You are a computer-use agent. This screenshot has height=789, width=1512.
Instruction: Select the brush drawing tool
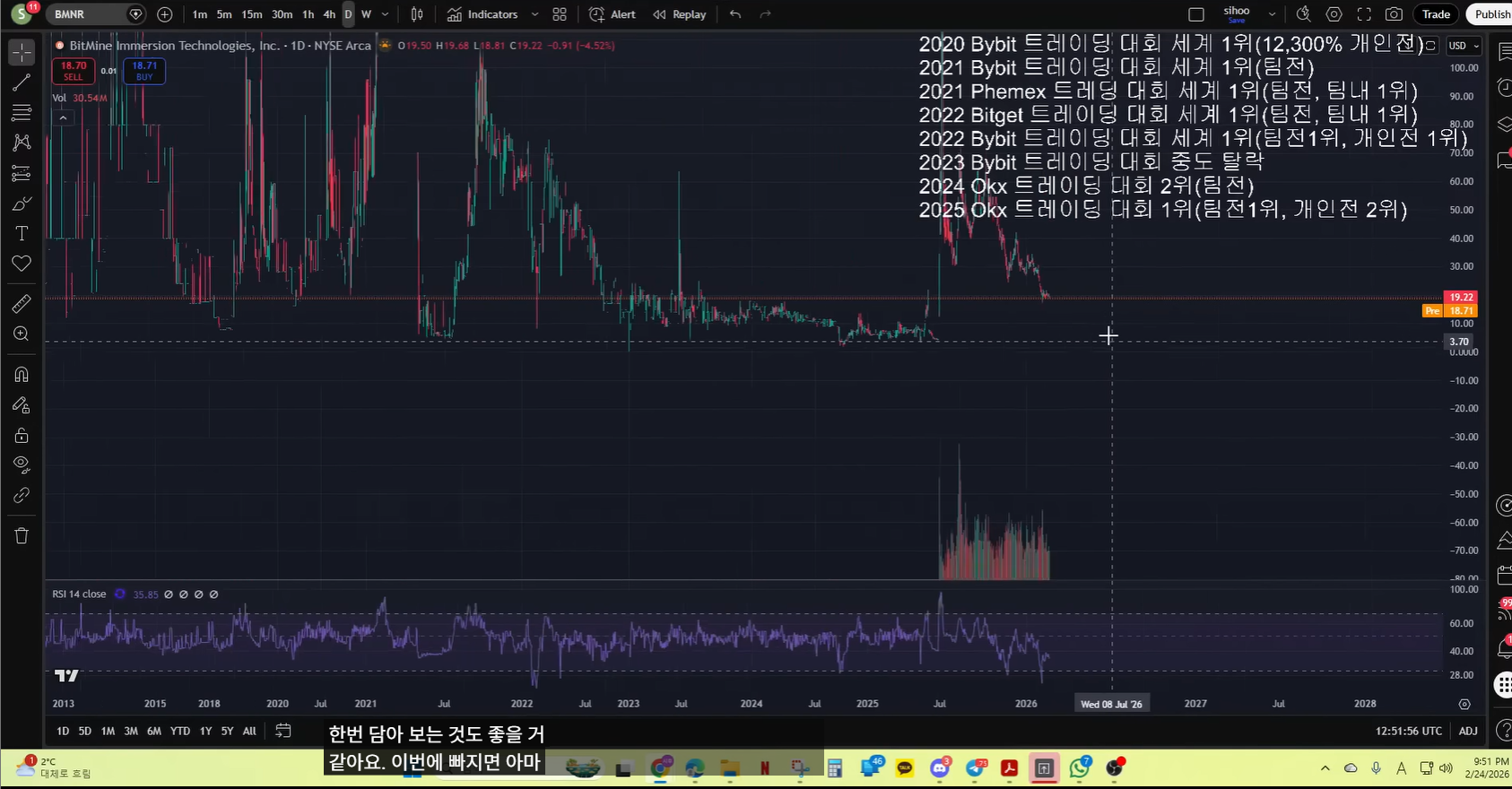click(22, 204)
